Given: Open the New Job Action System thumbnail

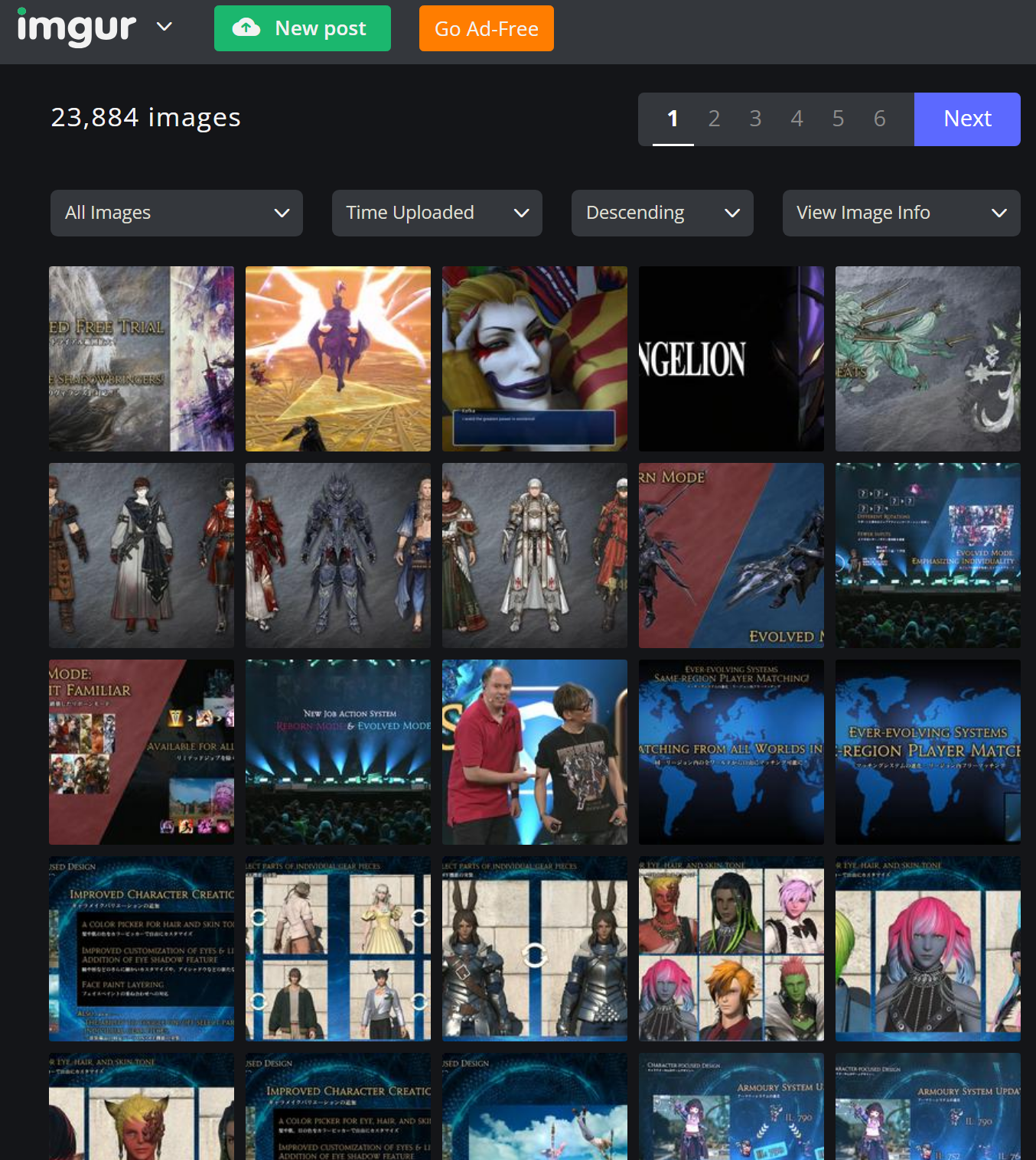Looking at the screenshot, I should 338,752.
